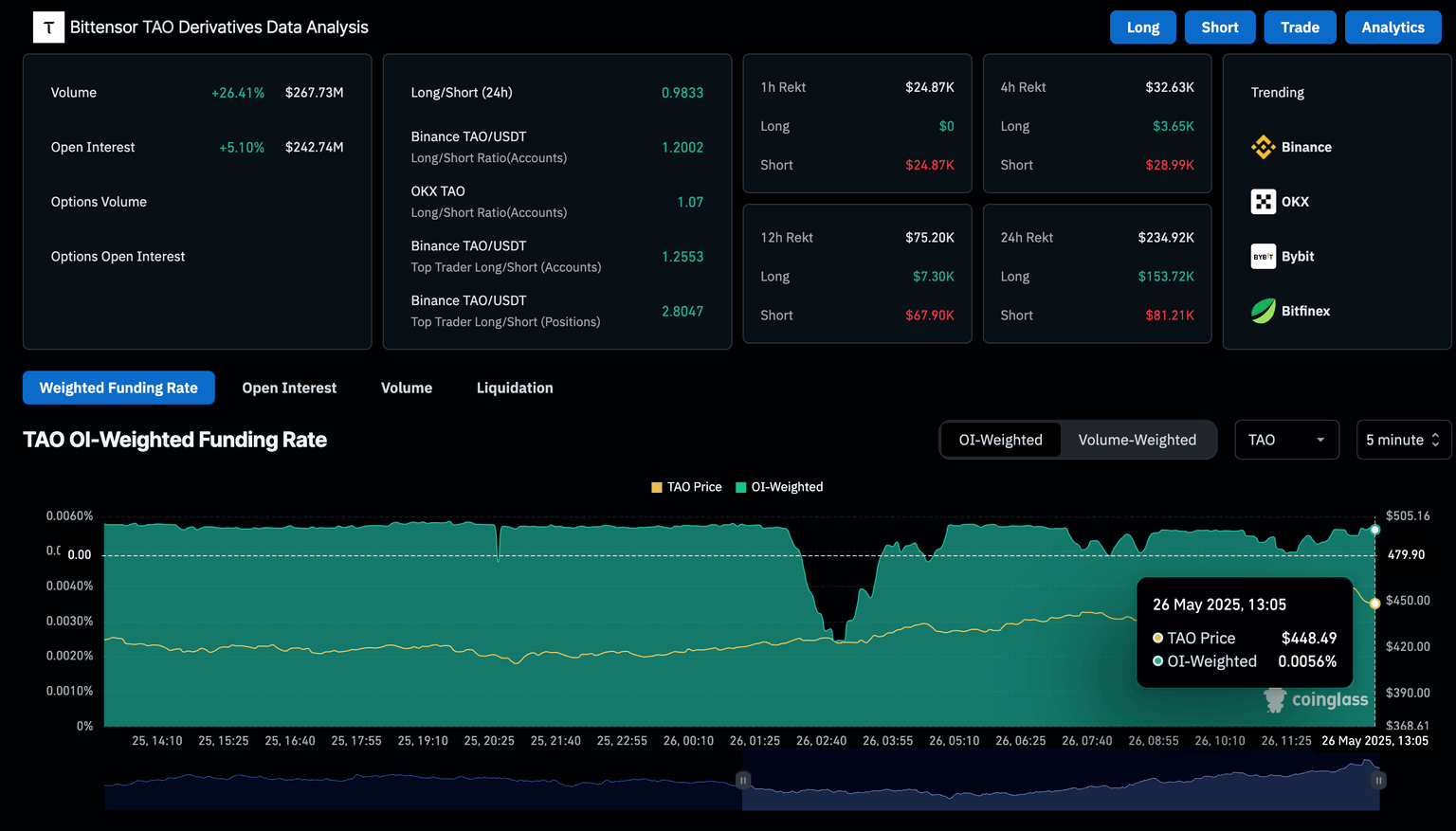Grab the left range handle of chart navigator
The height and width of the screenshot is (831, 1456).
click(743, 780)
